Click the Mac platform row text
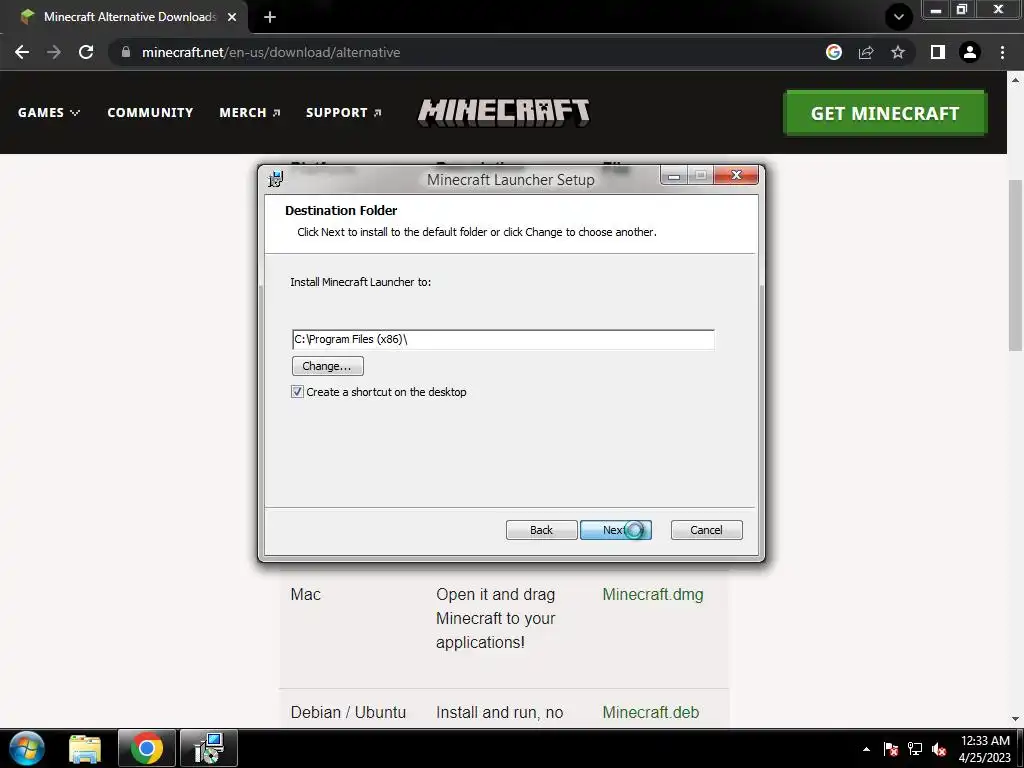Image resolution: width=1024 pixels, height=768 pixels. 306,595
